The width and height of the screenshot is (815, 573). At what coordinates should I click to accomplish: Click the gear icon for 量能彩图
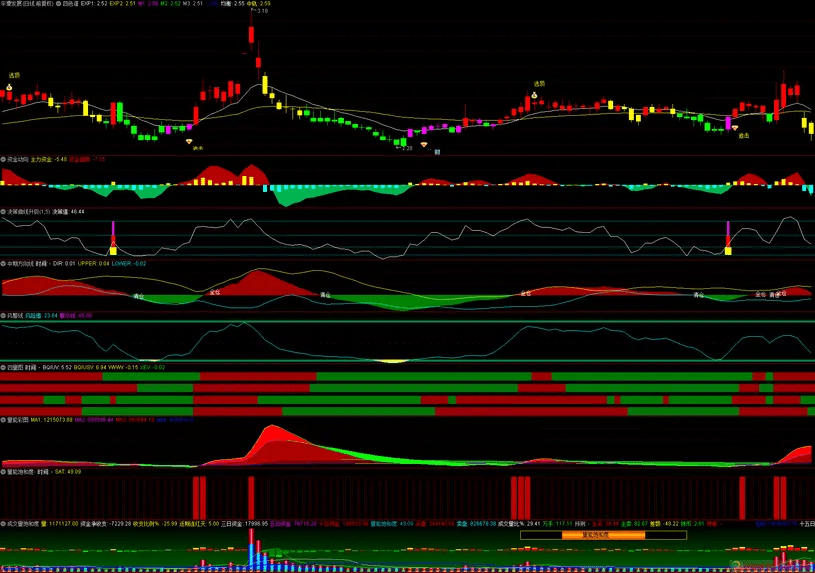coord(3,420)
